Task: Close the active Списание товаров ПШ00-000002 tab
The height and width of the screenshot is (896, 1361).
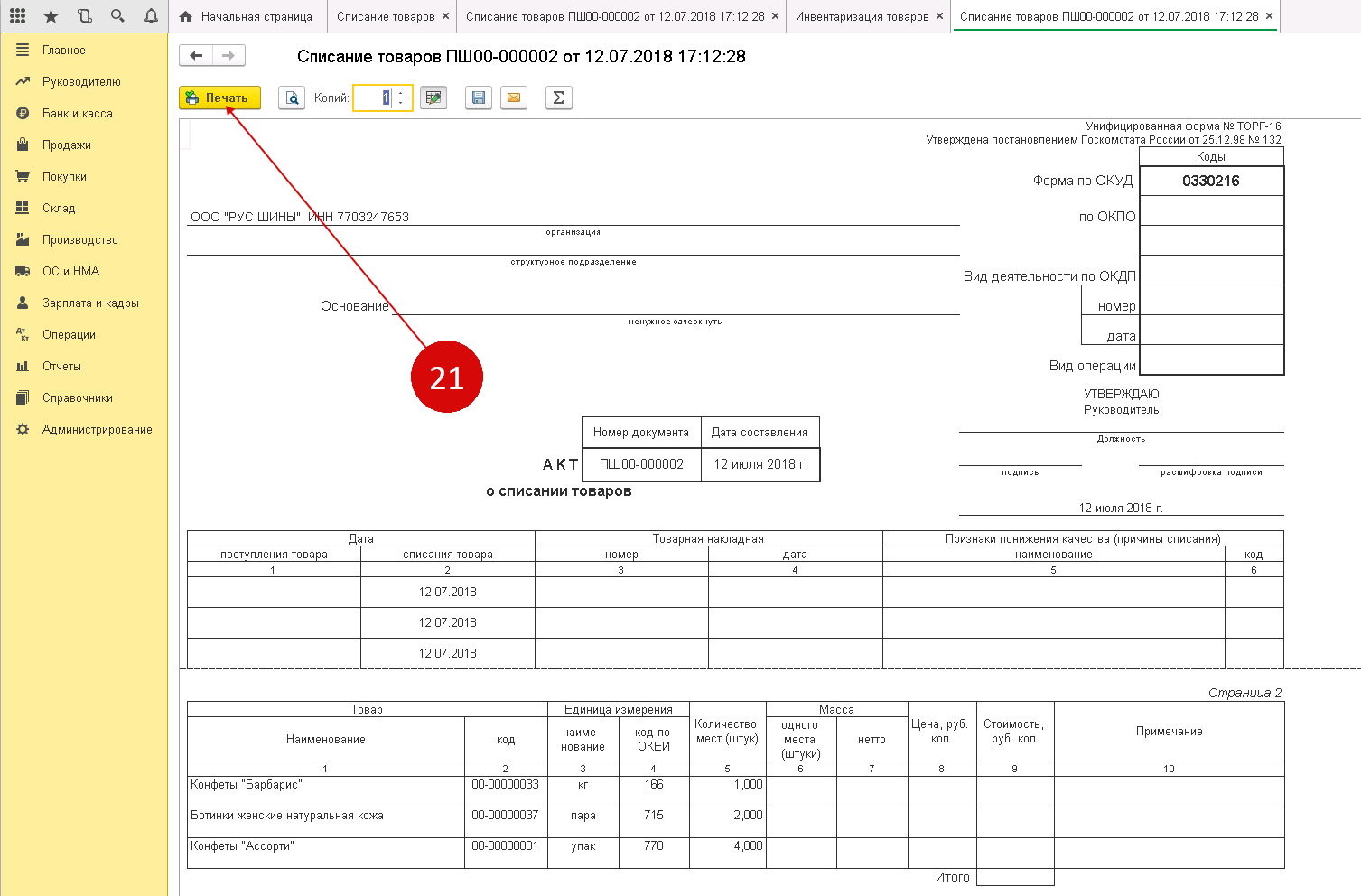Action: tap(1269, 16)
